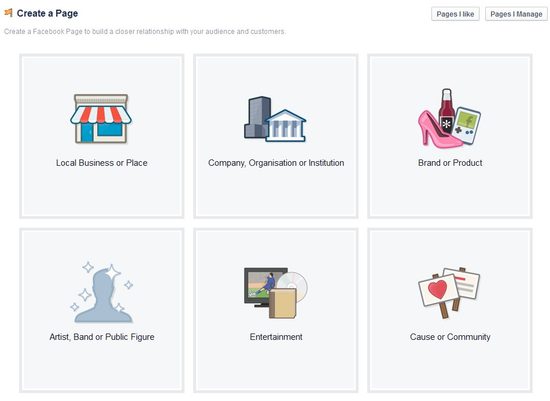Select the Brand or Product label
The width and height of the screenshot is (550, 401).
450,163
